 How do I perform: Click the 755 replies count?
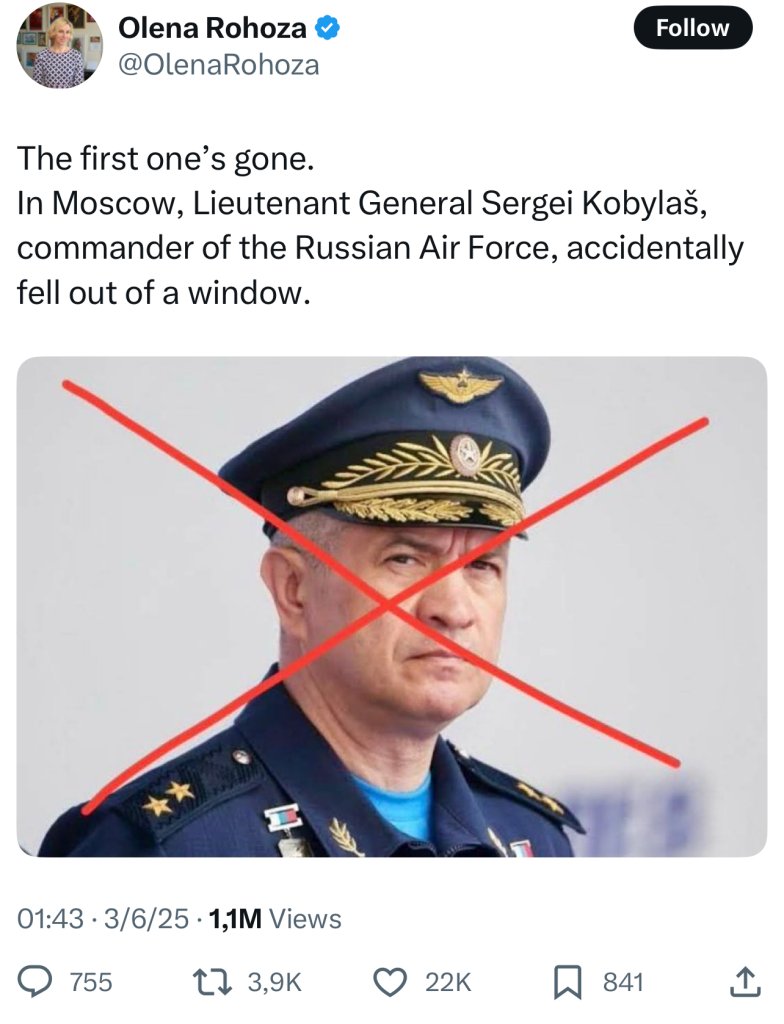pyautogui.click(x=91, y=982)
